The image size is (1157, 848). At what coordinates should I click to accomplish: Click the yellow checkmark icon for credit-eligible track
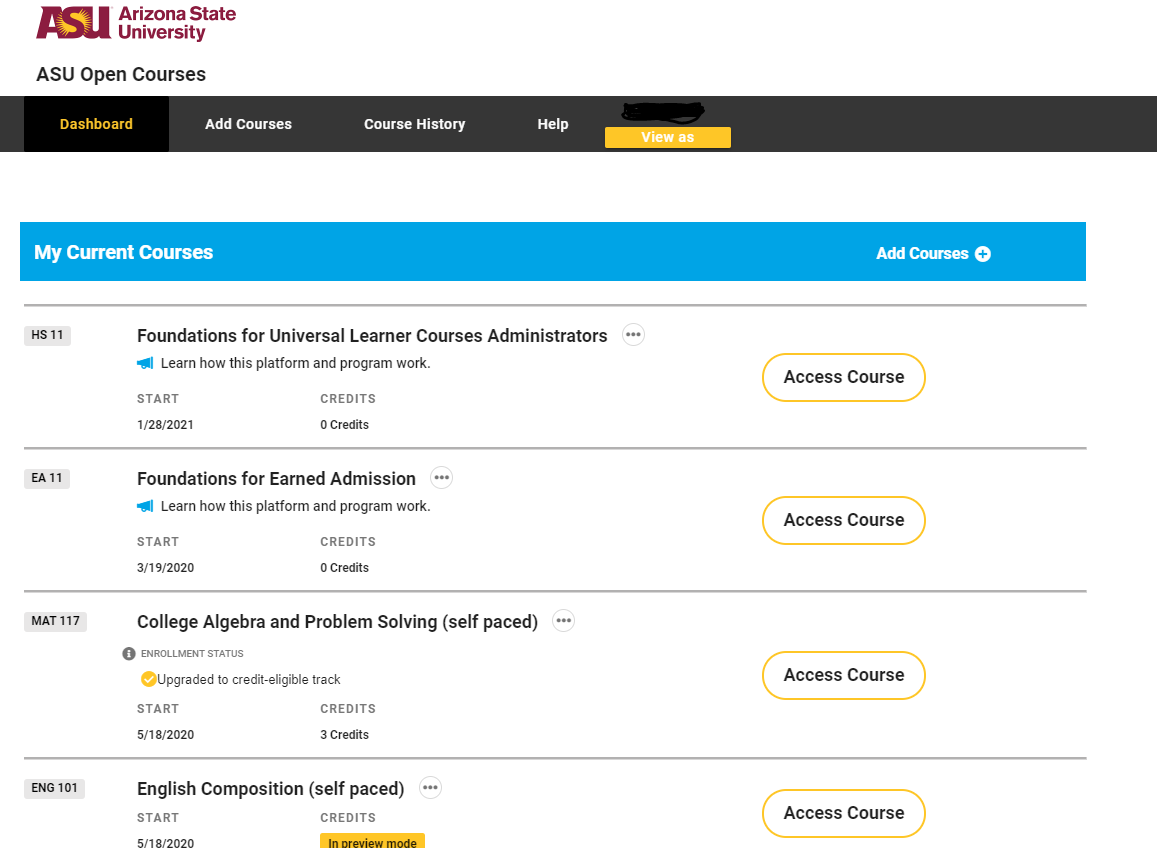point(148,679)
